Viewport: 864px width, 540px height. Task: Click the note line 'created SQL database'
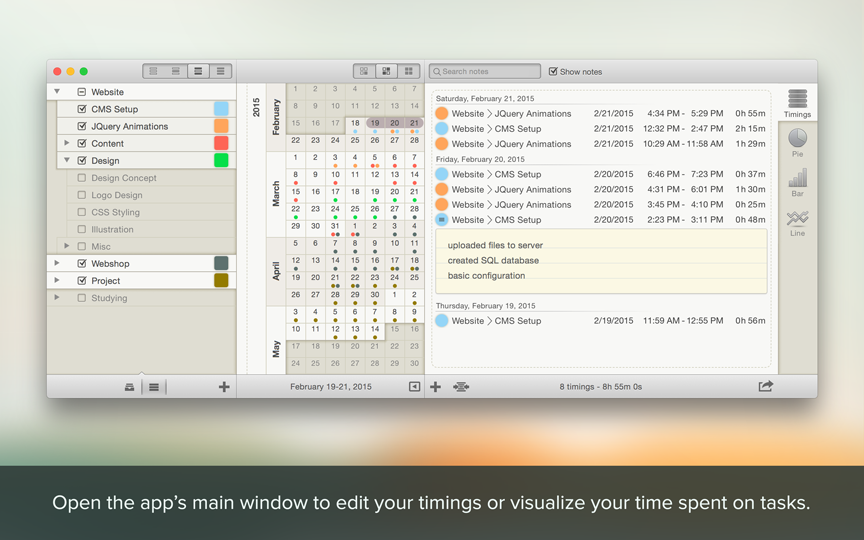(x=493, y=261)
